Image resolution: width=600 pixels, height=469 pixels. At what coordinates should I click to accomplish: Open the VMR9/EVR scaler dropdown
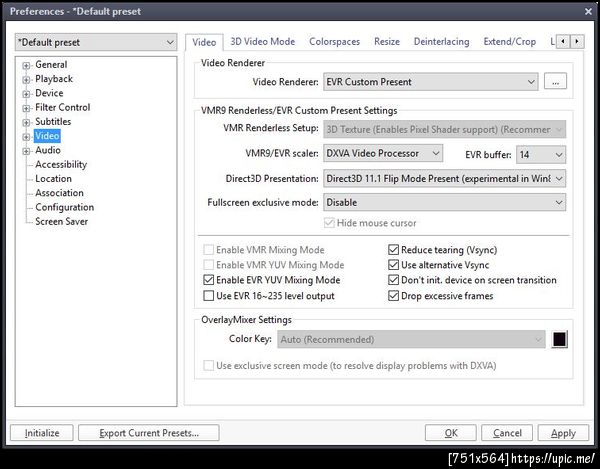coord(383,153)
